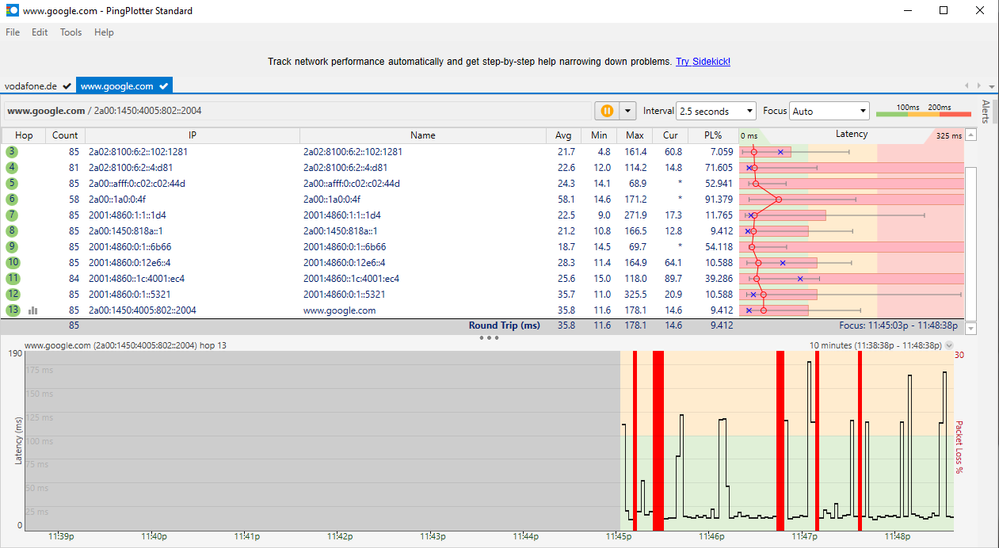Sort by the Avg column header
Image resolution: width=999 pixels, height=548 pixels.
[x=563, y=135]
